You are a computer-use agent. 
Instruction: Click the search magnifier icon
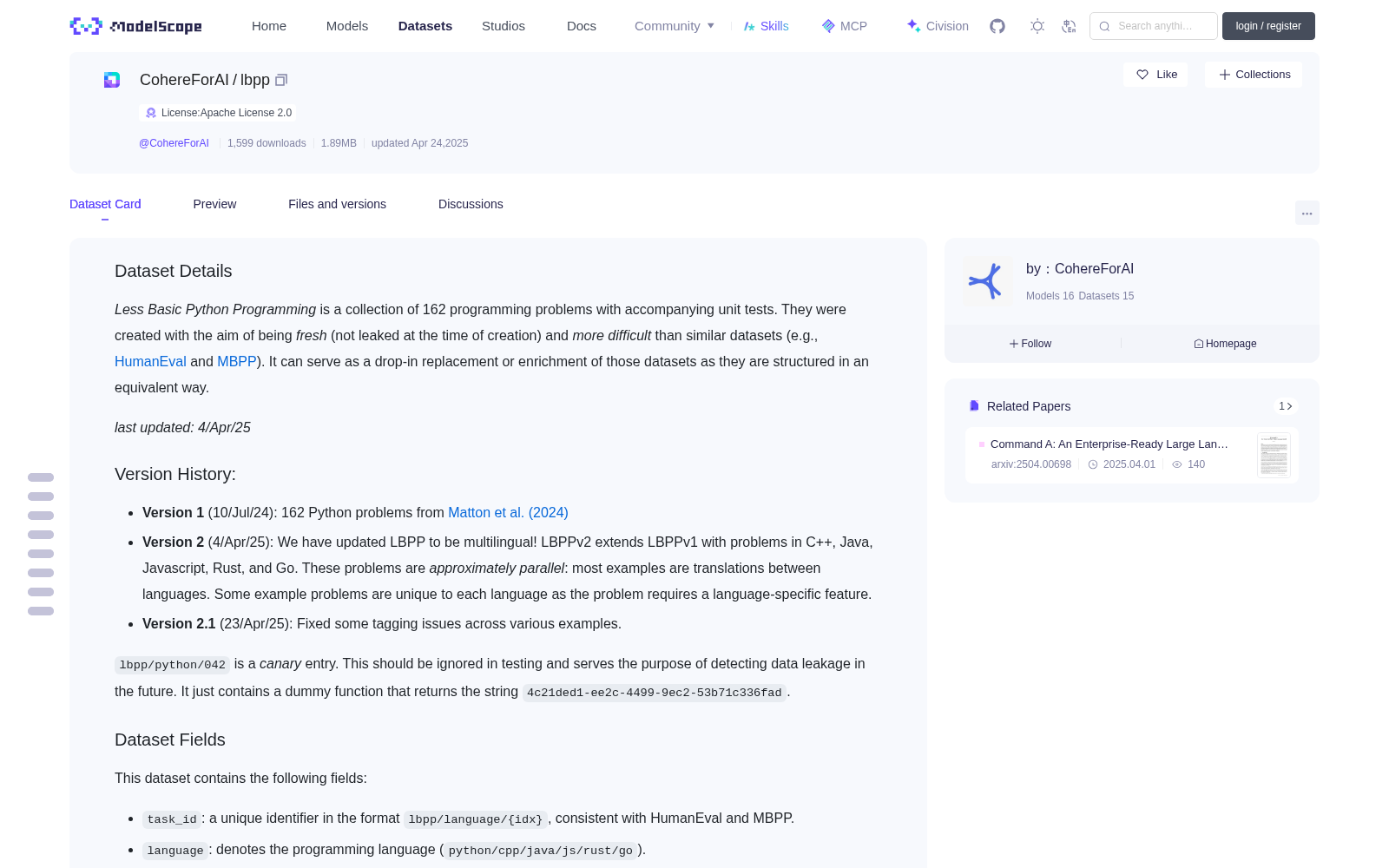coord(1104,26)
